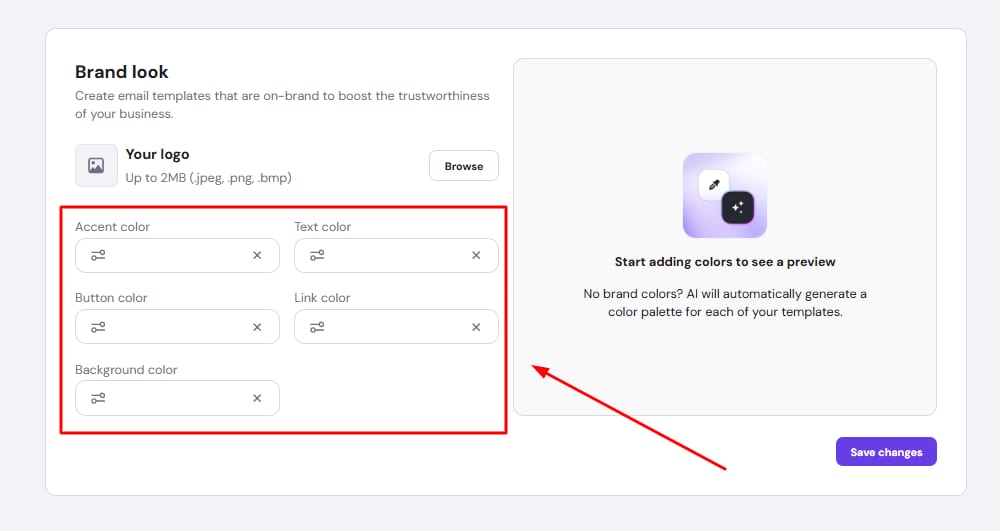Open the Text color picker sliders icon
Screen dimensions: 1000x531
317,255
